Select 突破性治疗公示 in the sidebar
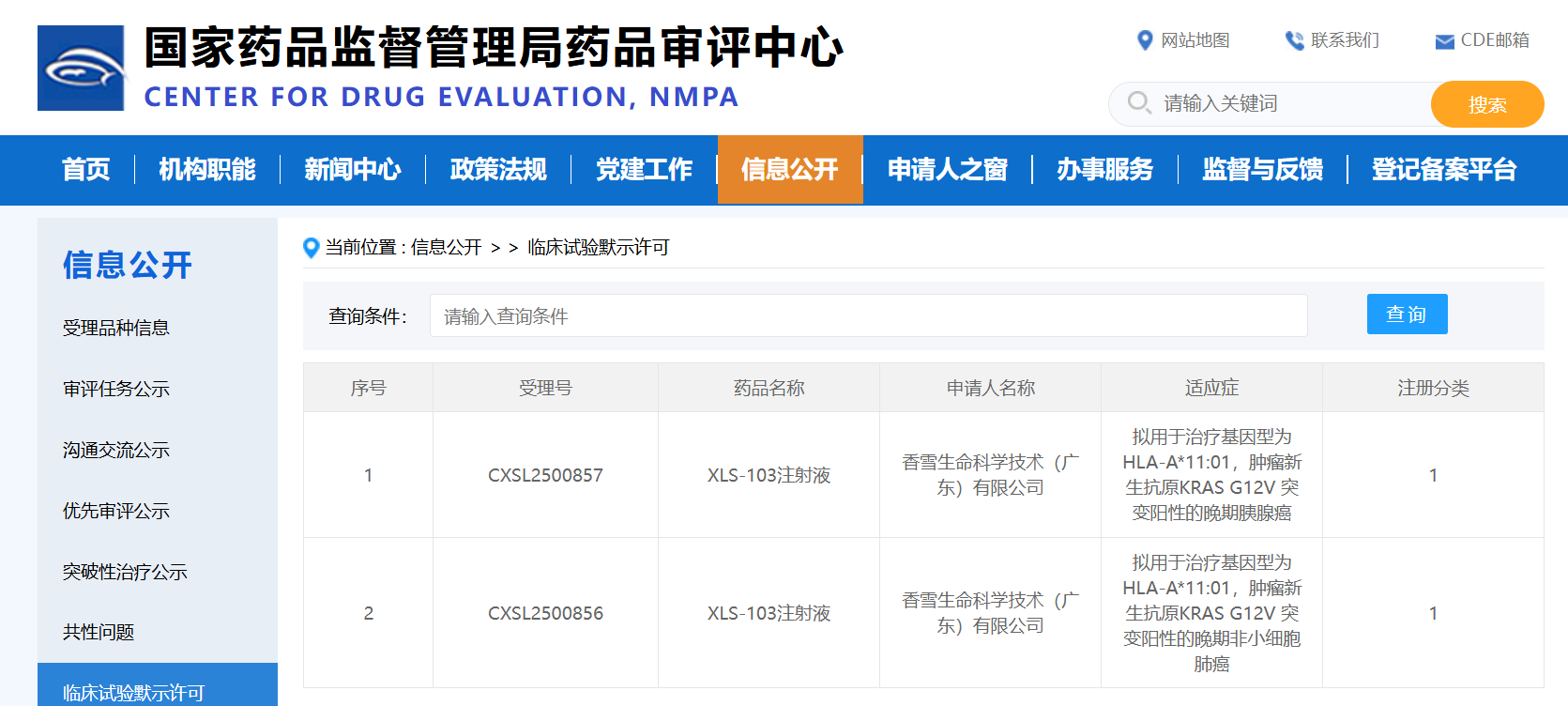Screen dimensions: 1568x706 125,572
